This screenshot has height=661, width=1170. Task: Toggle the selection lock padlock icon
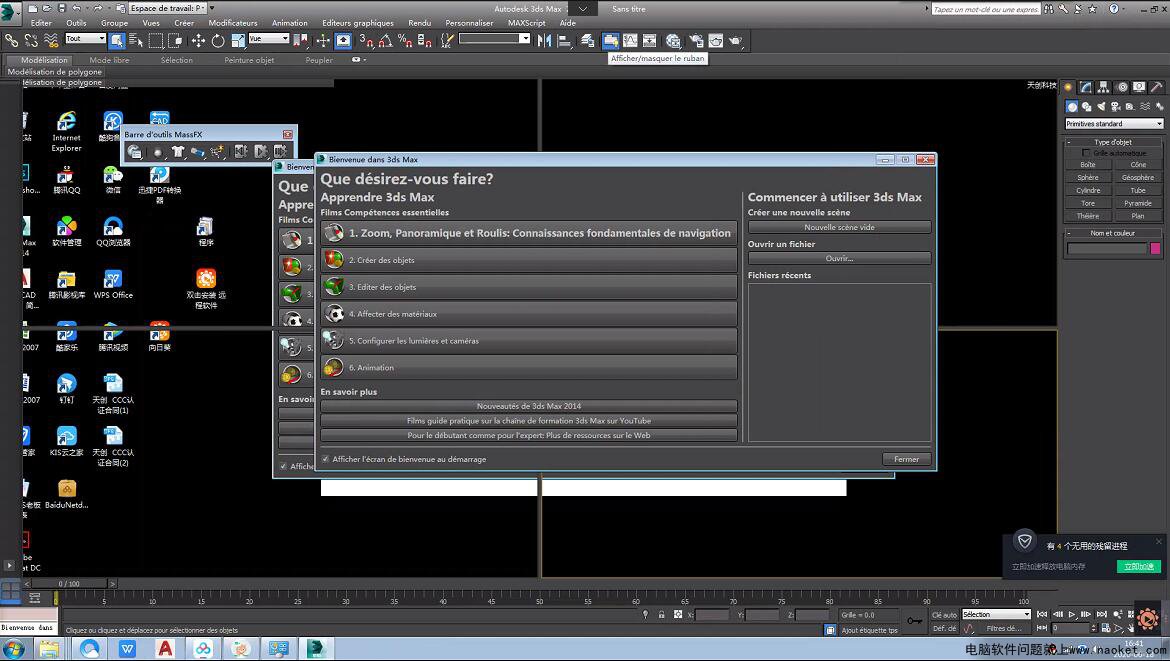point(661,615)
